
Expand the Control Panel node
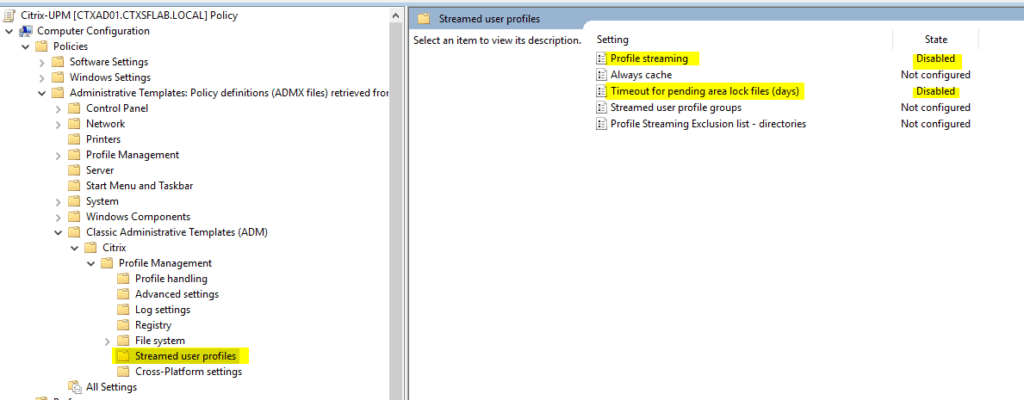pyautogui.click(x=58, y=108)
